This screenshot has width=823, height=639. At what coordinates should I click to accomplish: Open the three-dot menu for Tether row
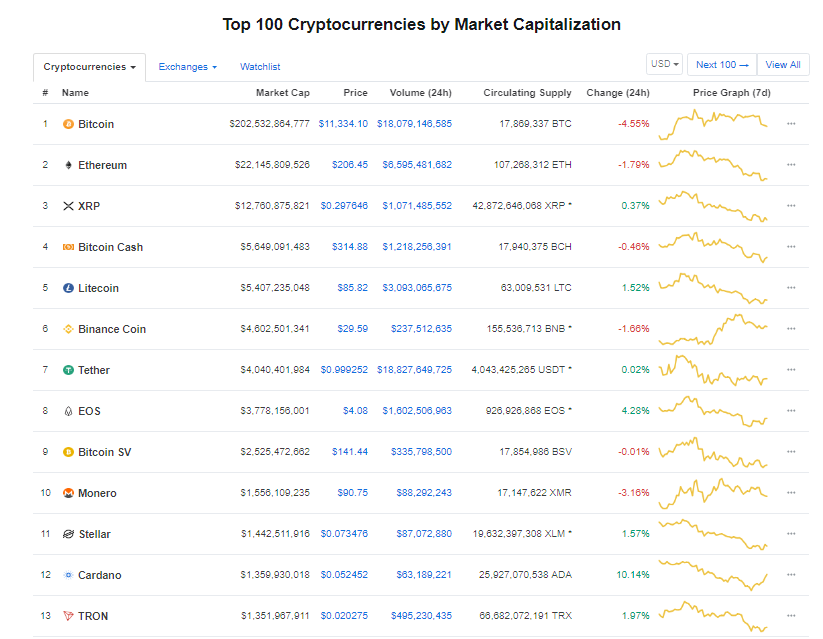791,370
